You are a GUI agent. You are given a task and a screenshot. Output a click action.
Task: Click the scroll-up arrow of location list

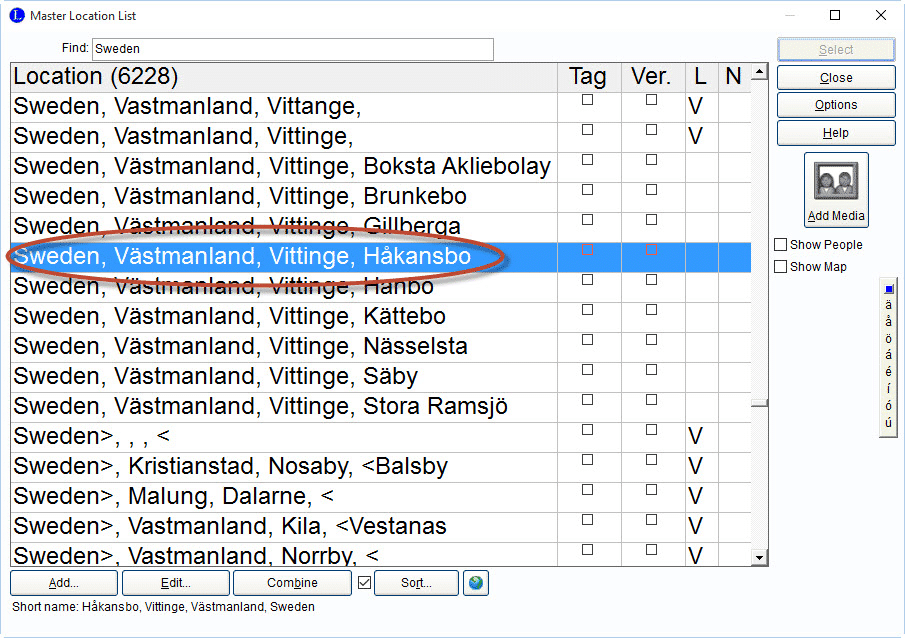760,72
